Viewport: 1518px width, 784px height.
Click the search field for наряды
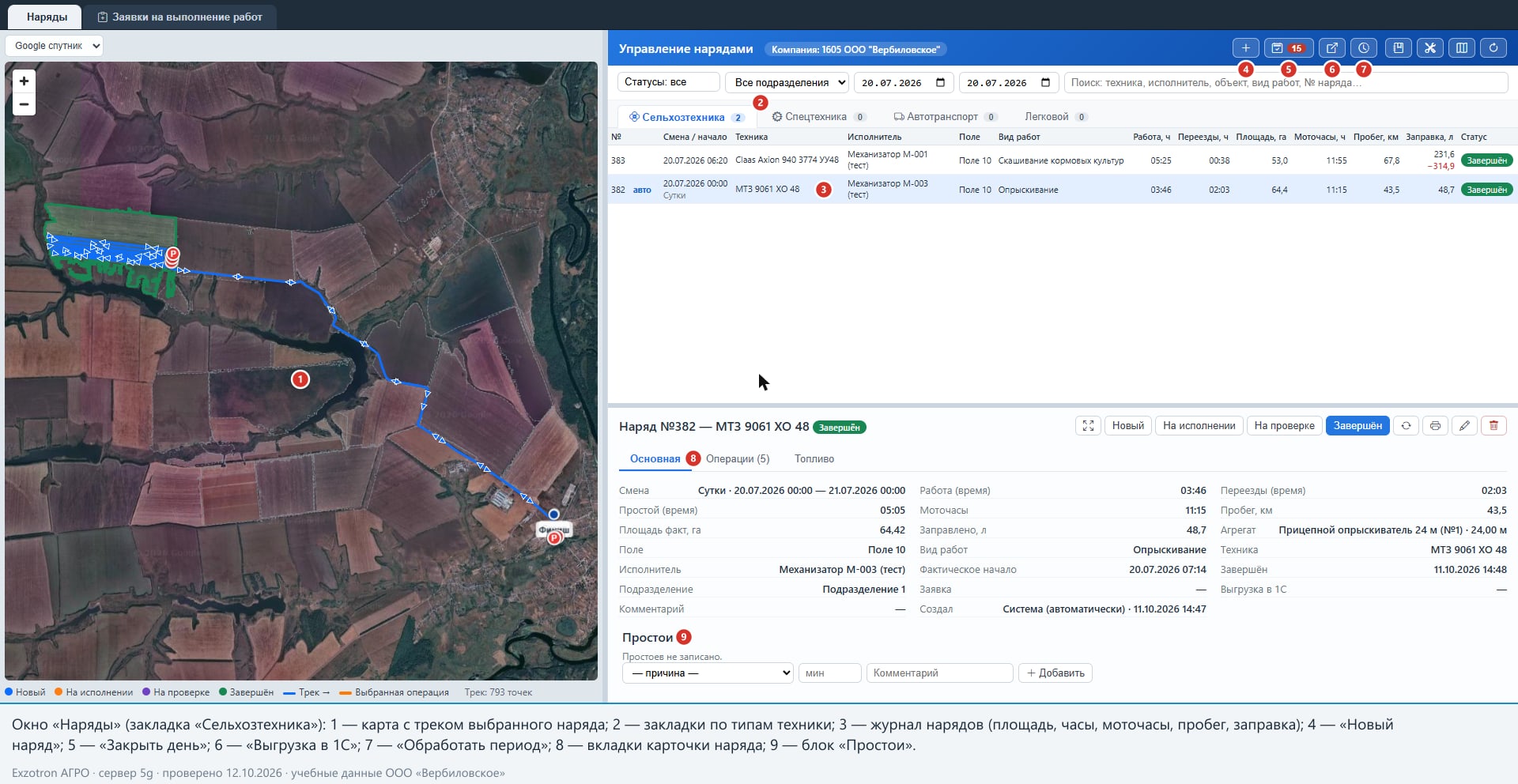coord(1286,82)
